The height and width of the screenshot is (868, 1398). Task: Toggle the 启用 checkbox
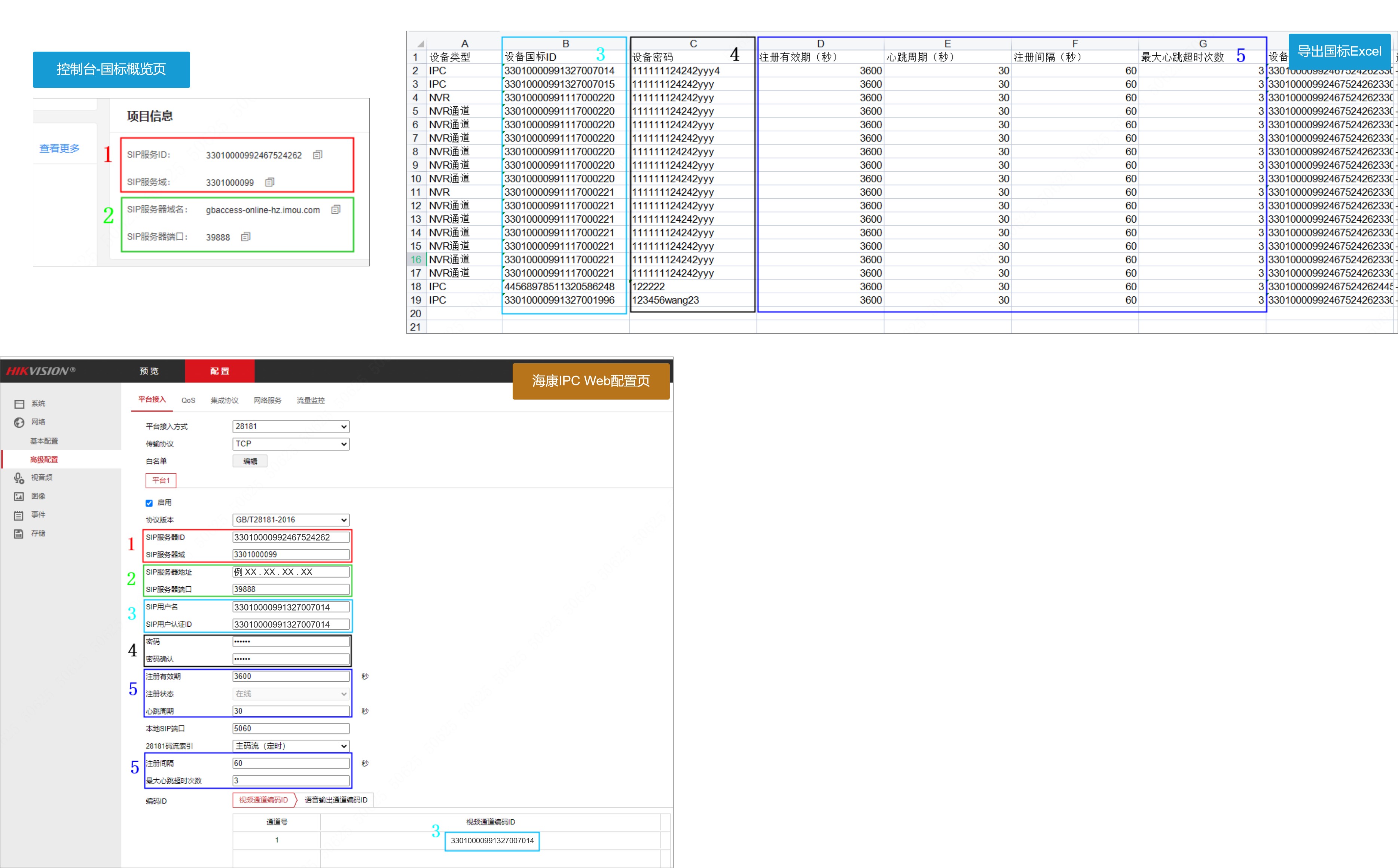point(149,503)
